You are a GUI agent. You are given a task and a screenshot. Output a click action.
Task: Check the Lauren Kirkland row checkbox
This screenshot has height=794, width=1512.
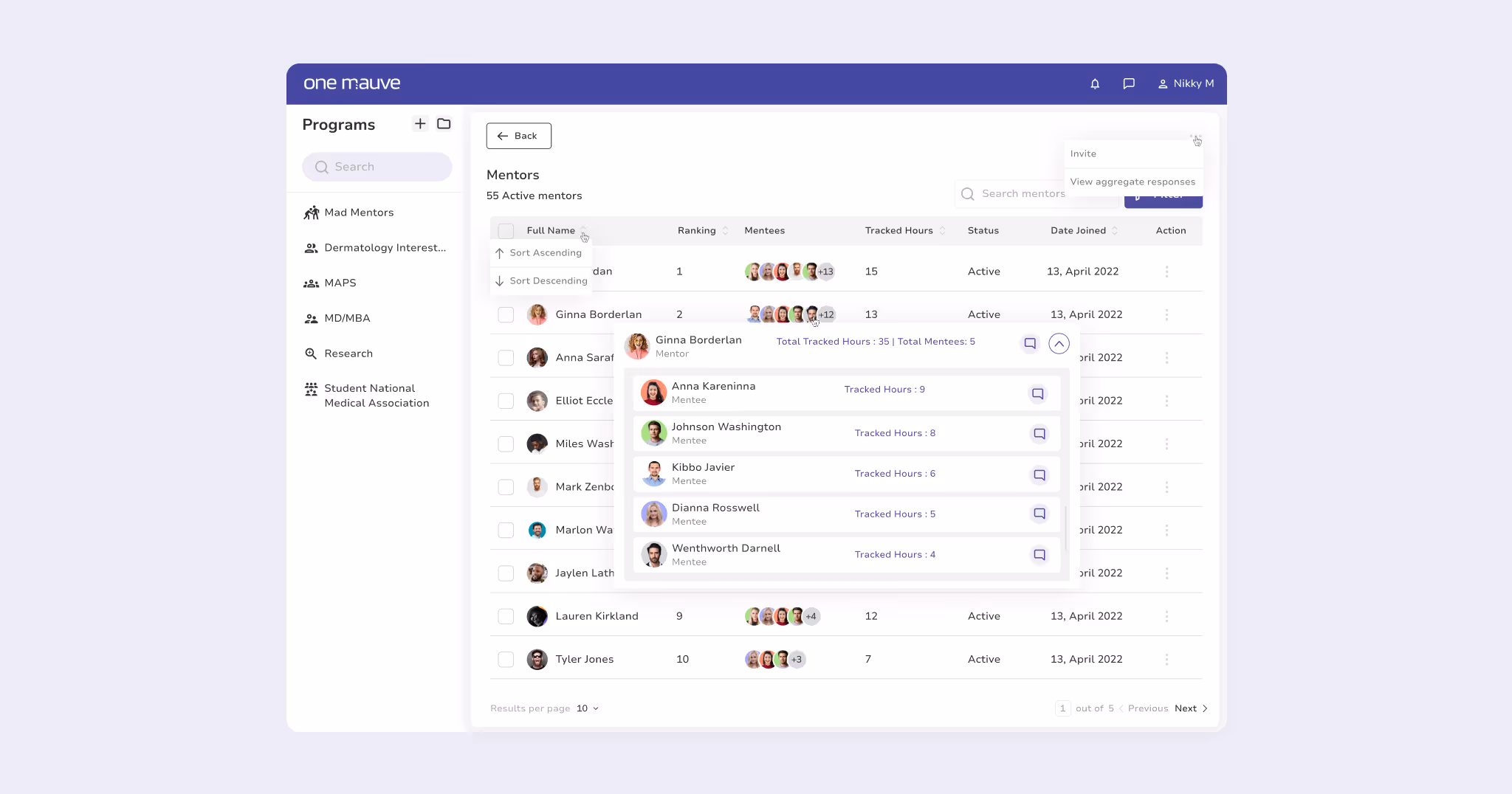pos(506,616)
